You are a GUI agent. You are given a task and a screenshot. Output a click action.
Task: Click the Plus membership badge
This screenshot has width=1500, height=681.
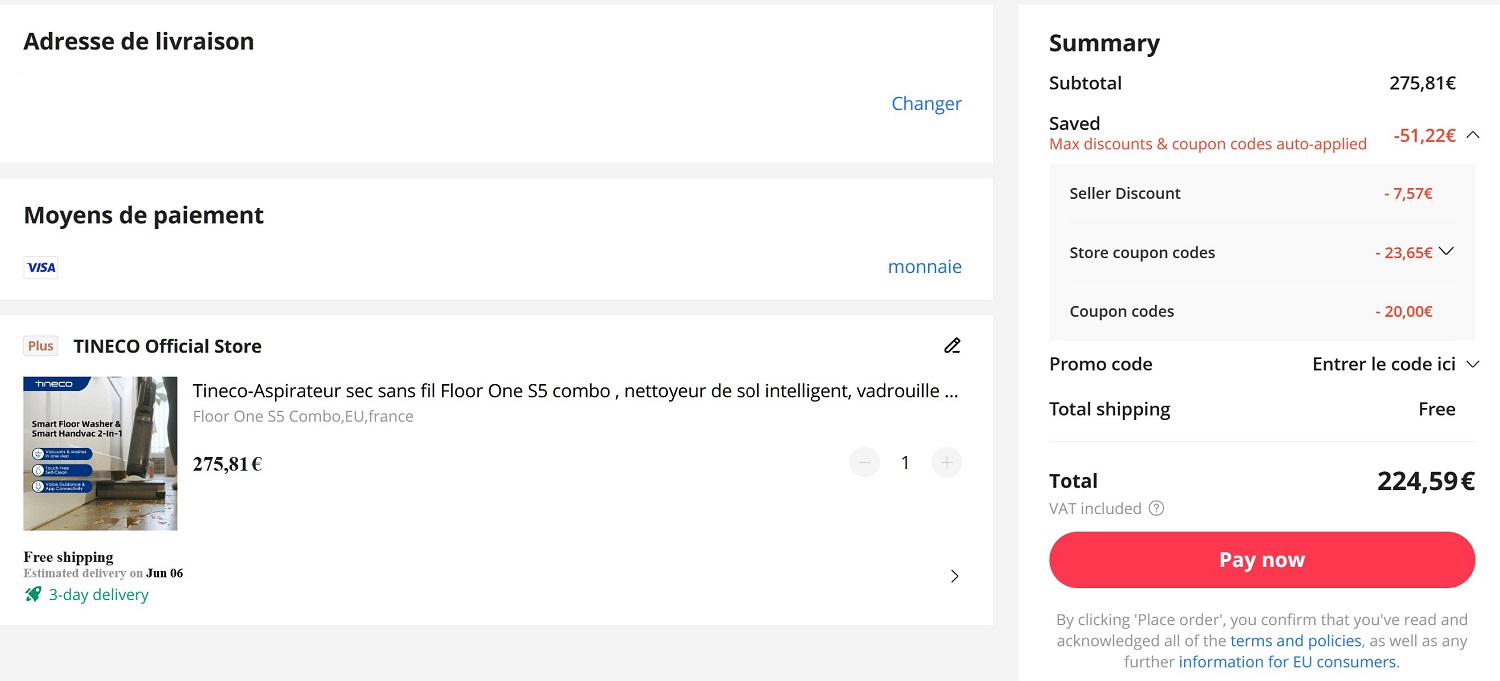point(41,346)
